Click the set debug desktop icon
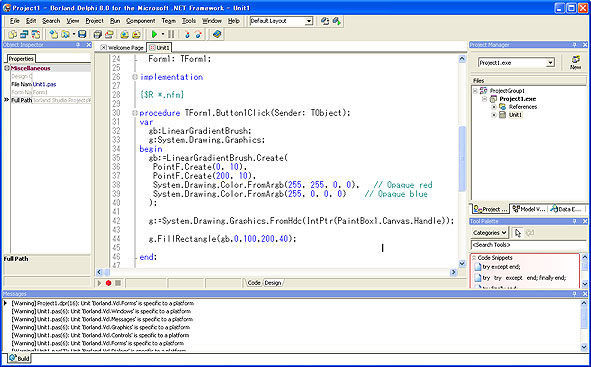591x367 pixels. [x=337, y=21]
